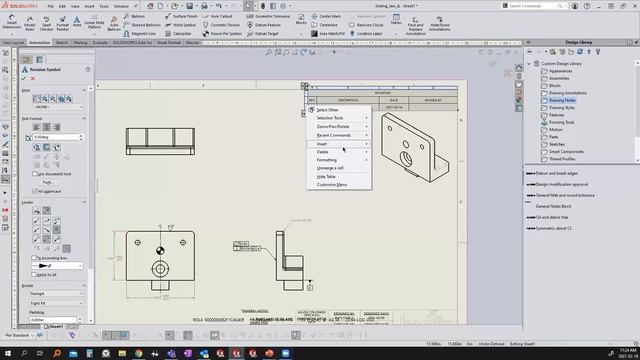
Task: Click the Font button
Action: coord(47,182)
